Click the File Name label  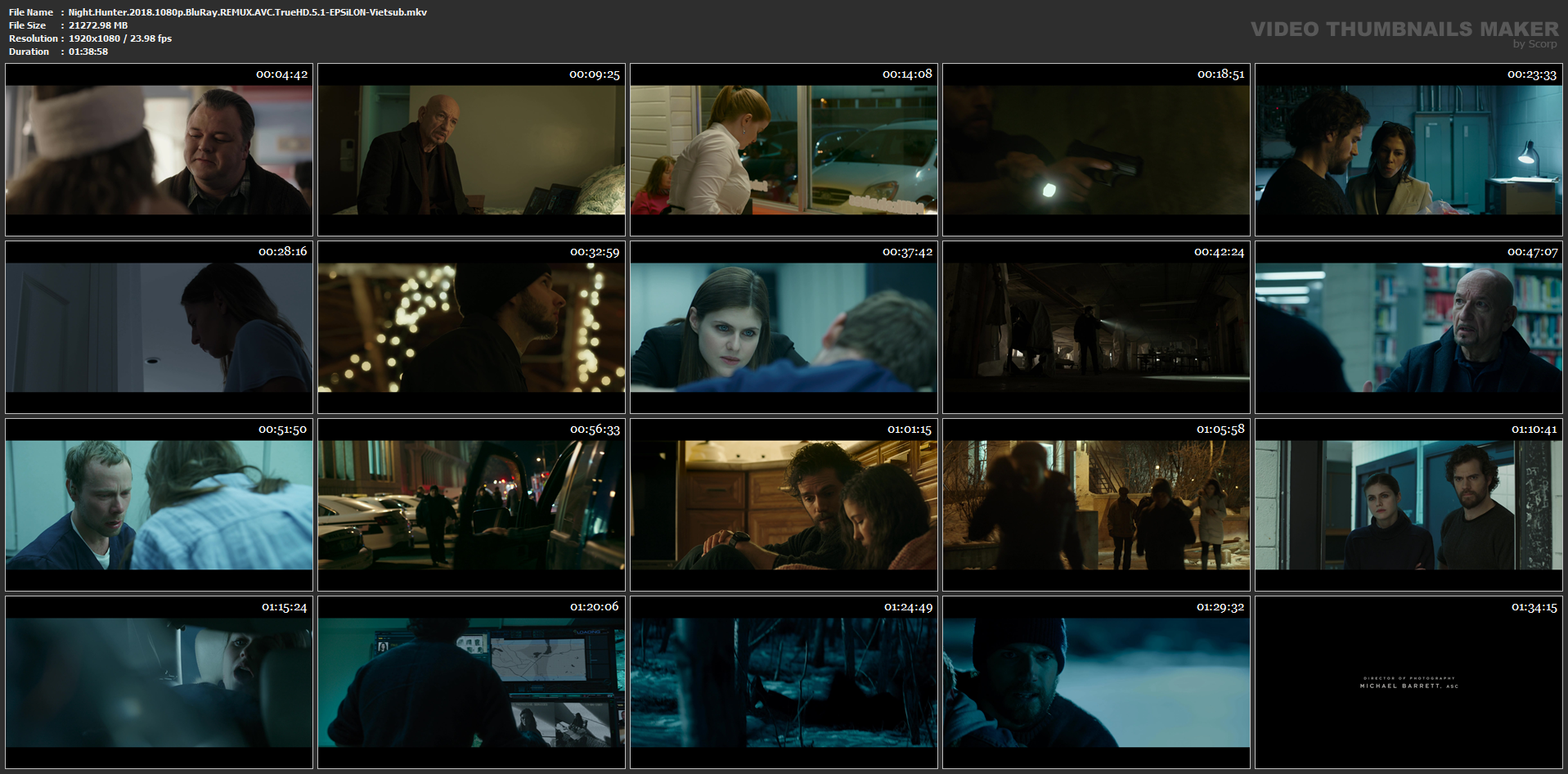pos(31,12)
